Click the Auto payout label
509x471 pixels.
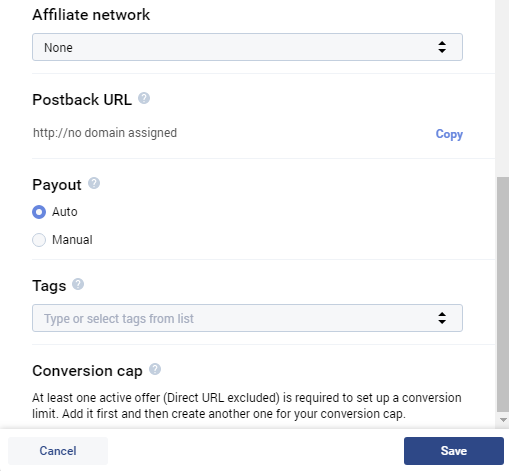click(x=65, y=212)
